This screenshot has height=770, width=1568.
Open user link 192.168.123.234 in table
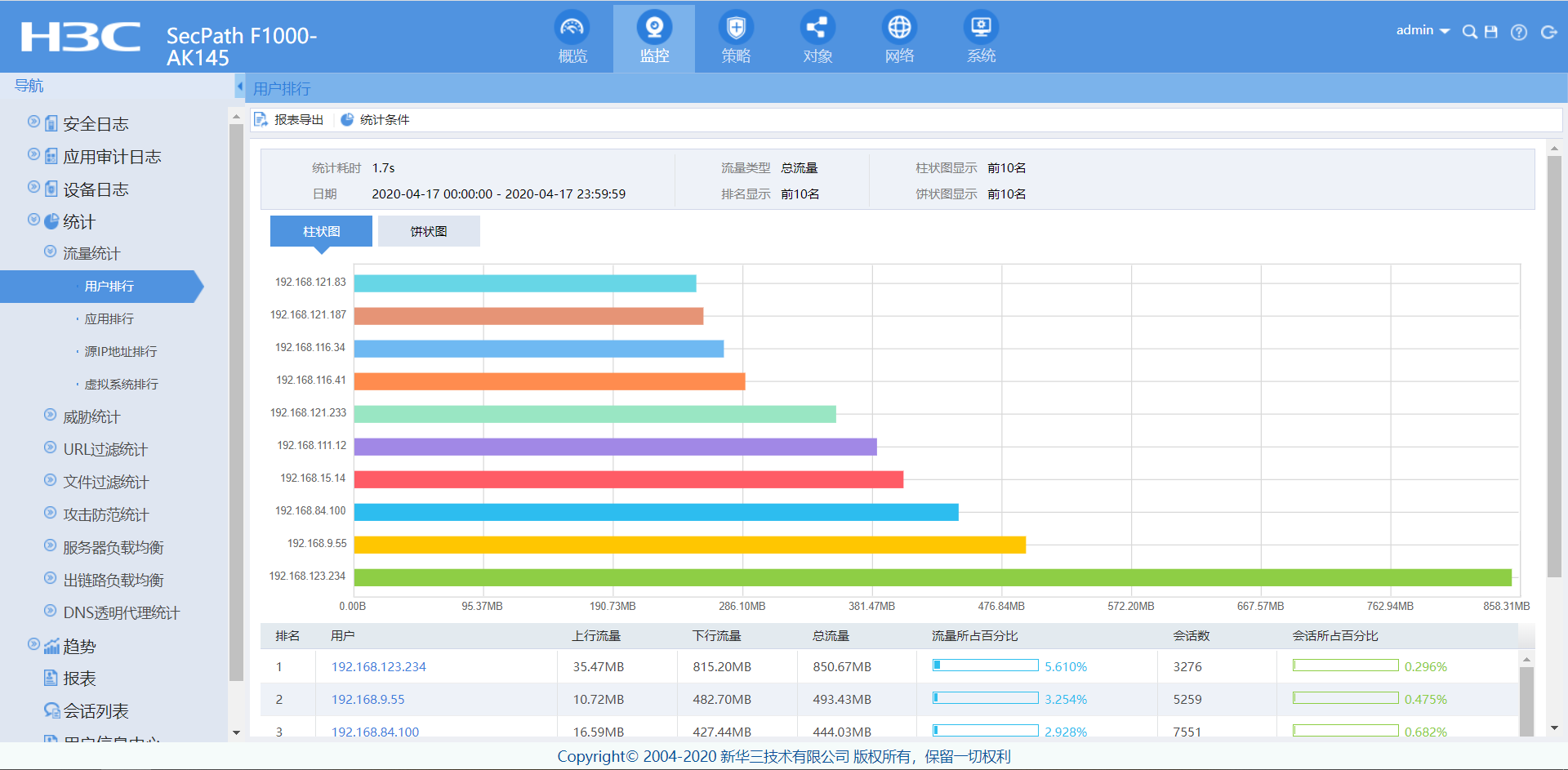pos(378,667)
